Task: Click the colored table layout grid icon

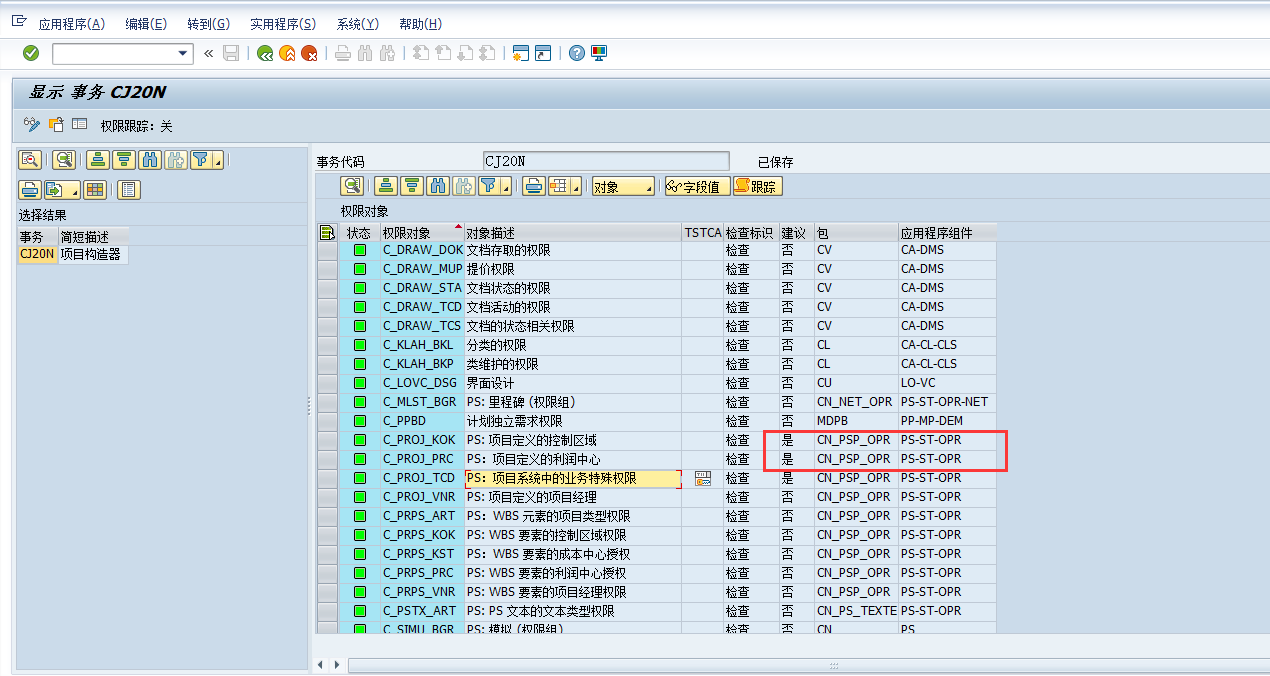Action: tap(95, 189)
